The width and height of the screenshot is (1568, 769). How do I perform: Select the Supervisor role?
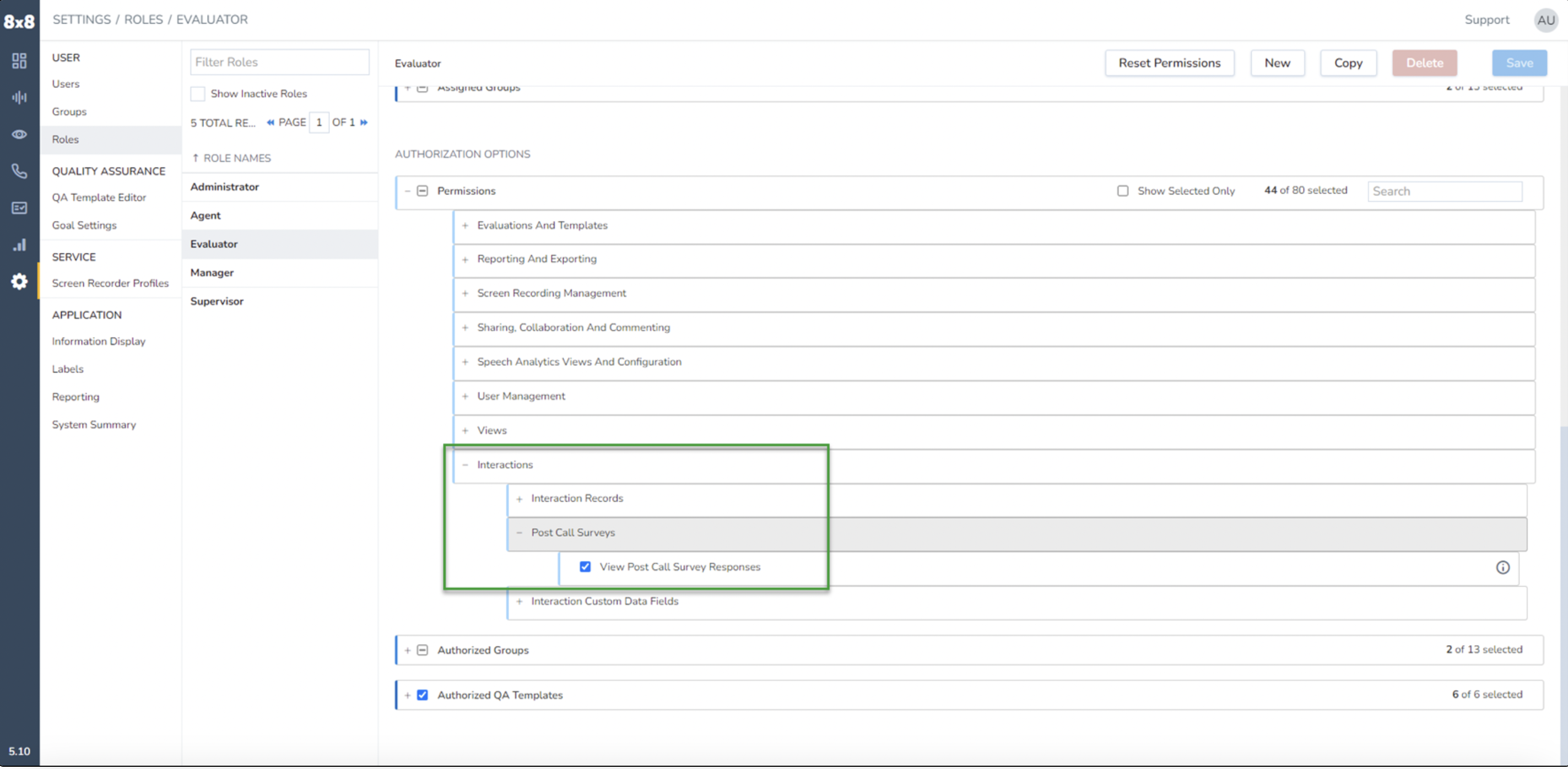[280, 302]
